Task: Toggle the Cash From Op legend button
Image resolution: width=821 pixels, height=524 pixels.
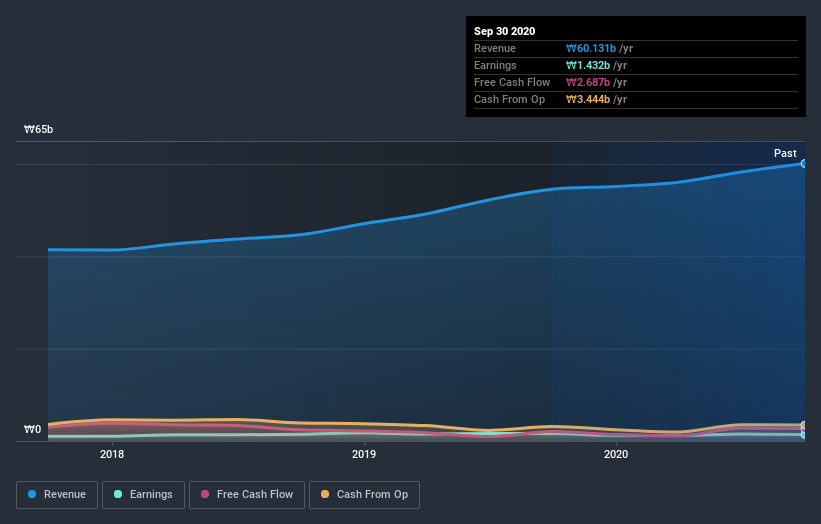Action: 364,495
